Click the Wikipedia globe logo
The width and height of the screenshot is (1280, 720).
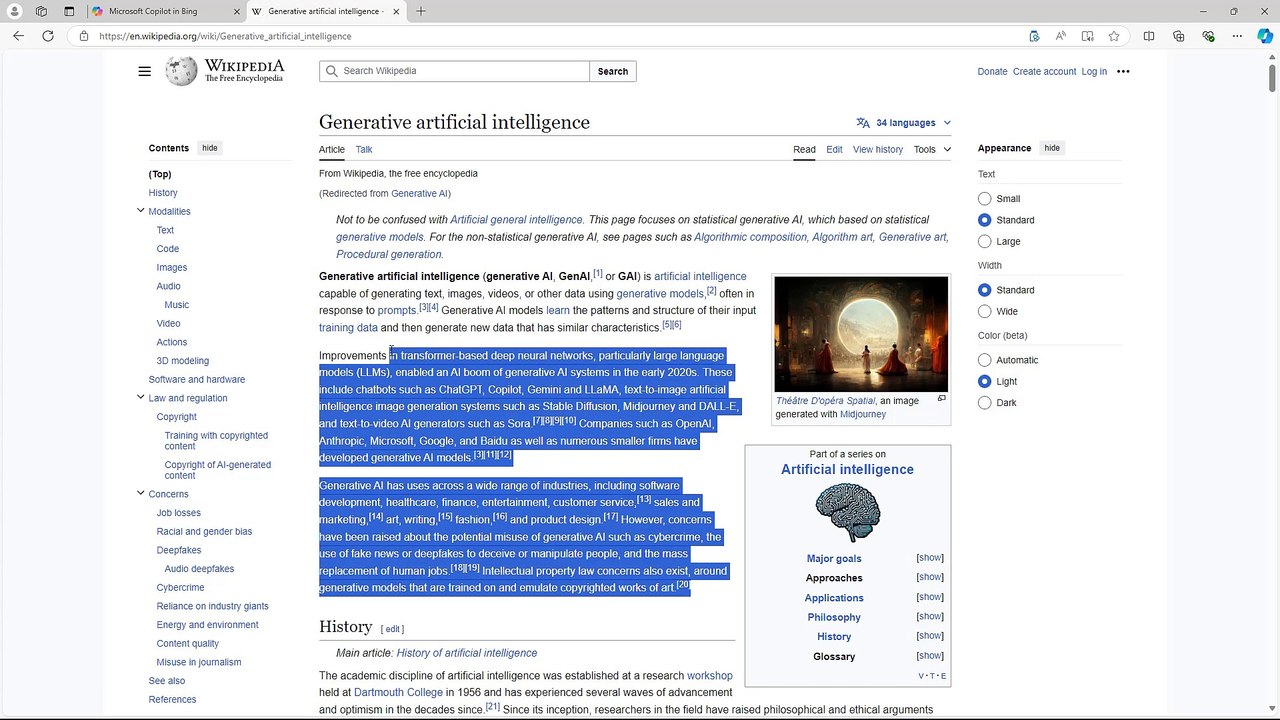click(x=181, y=71)
